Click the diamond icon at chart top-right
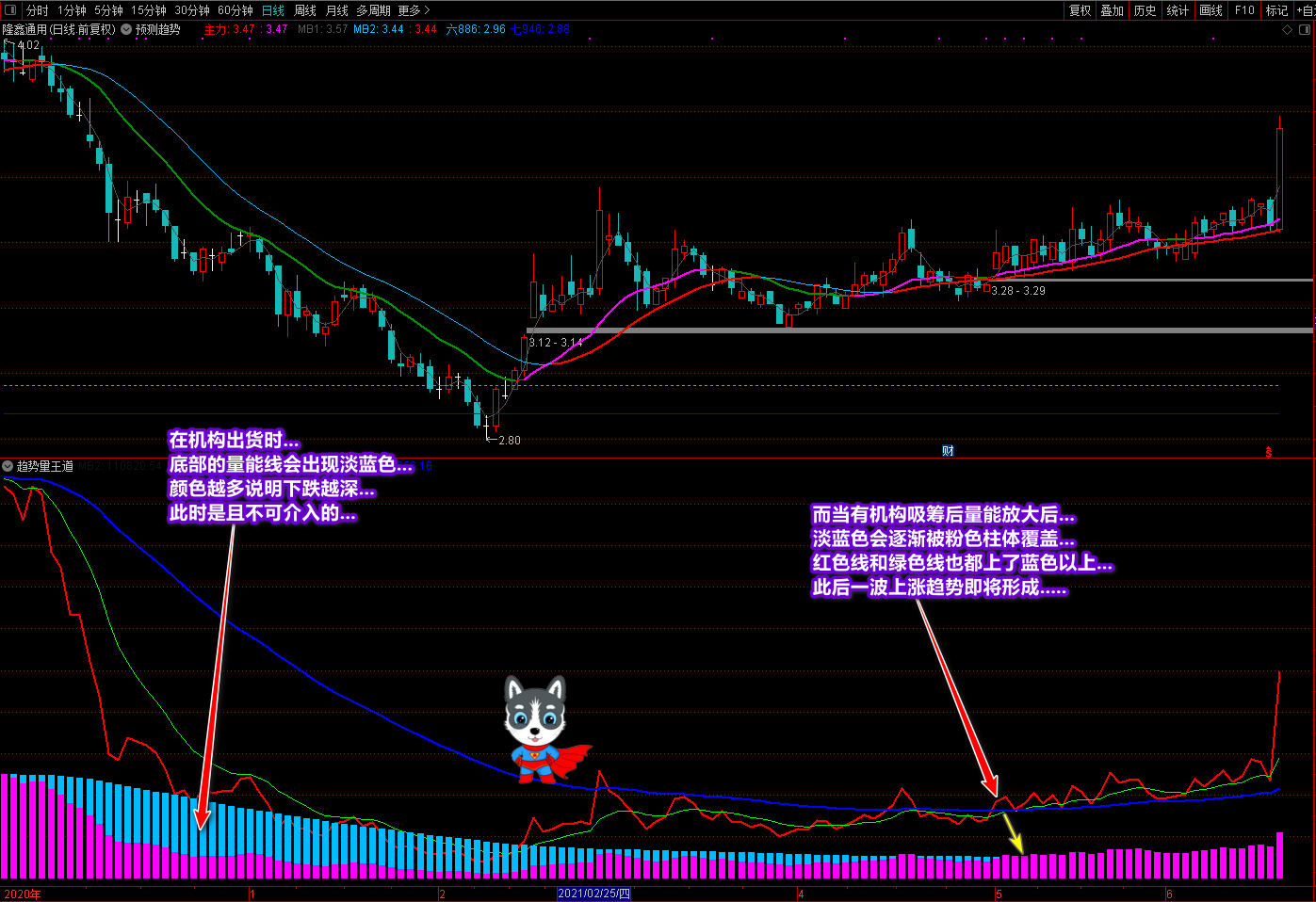The height and width of the screenshot is (902, 1316). coord(1288,30)
